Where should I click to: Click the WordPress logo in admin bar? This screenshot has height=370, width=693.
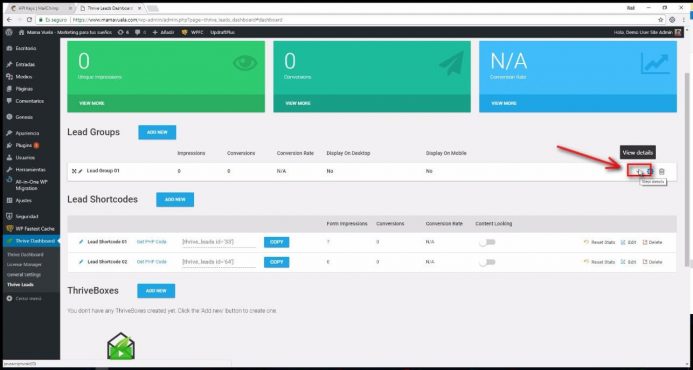point(9,32)
